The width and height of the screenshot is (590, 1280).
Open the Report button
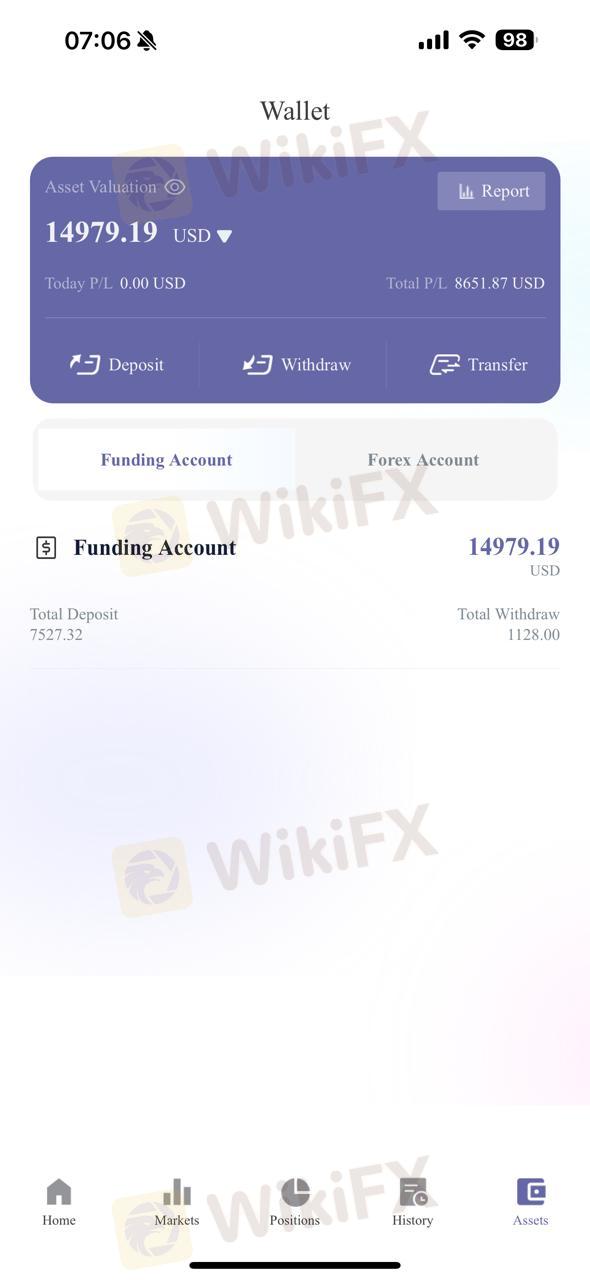(x=491, y=191)
